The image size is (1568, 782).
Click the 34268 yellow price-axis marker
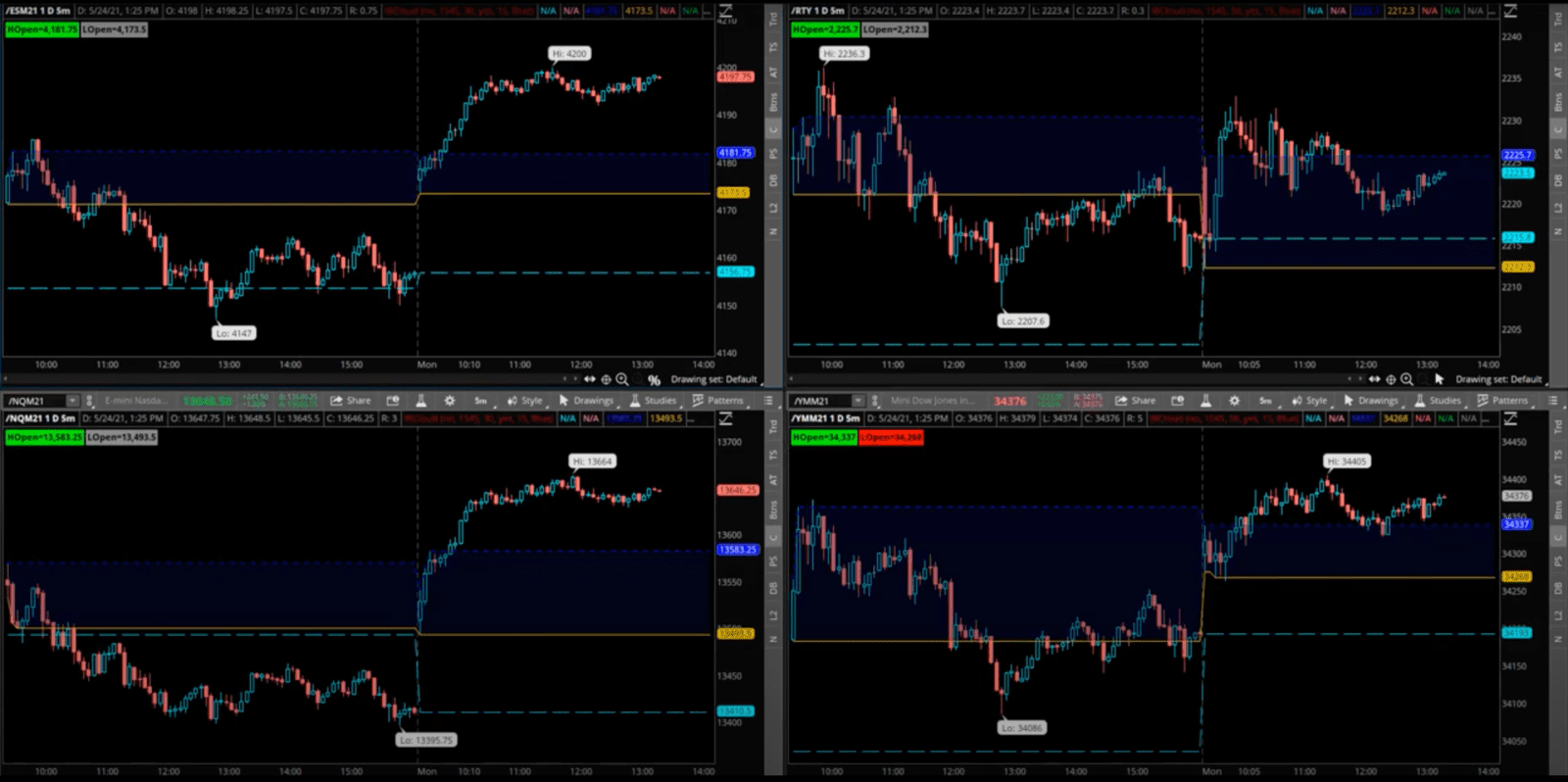click(1517, 577)
